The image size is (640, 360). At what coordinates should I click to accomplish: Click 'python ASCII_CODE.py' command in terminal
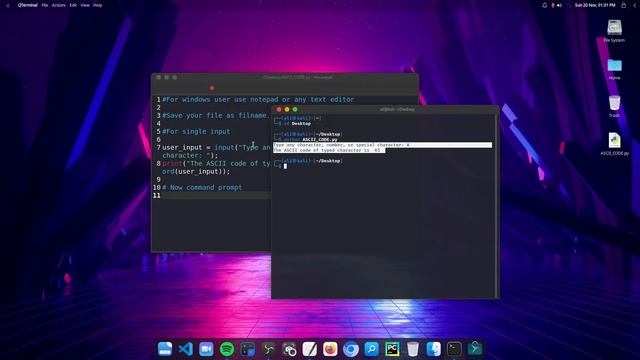pyautogui.click(x=311, y=140)
